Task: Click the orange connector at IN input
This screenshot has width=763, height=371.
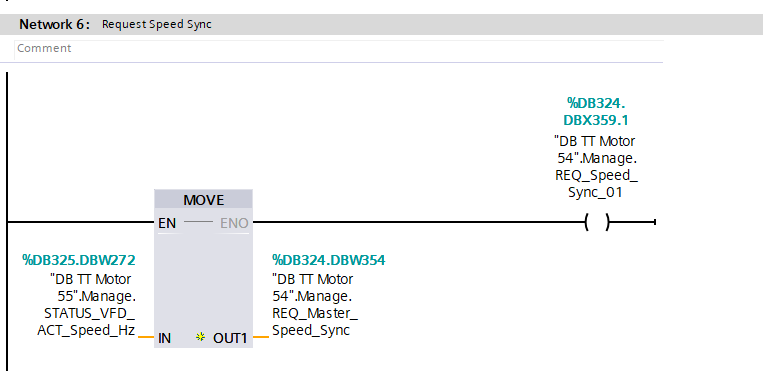Action: pyautogui.click(x=146, y=337)
